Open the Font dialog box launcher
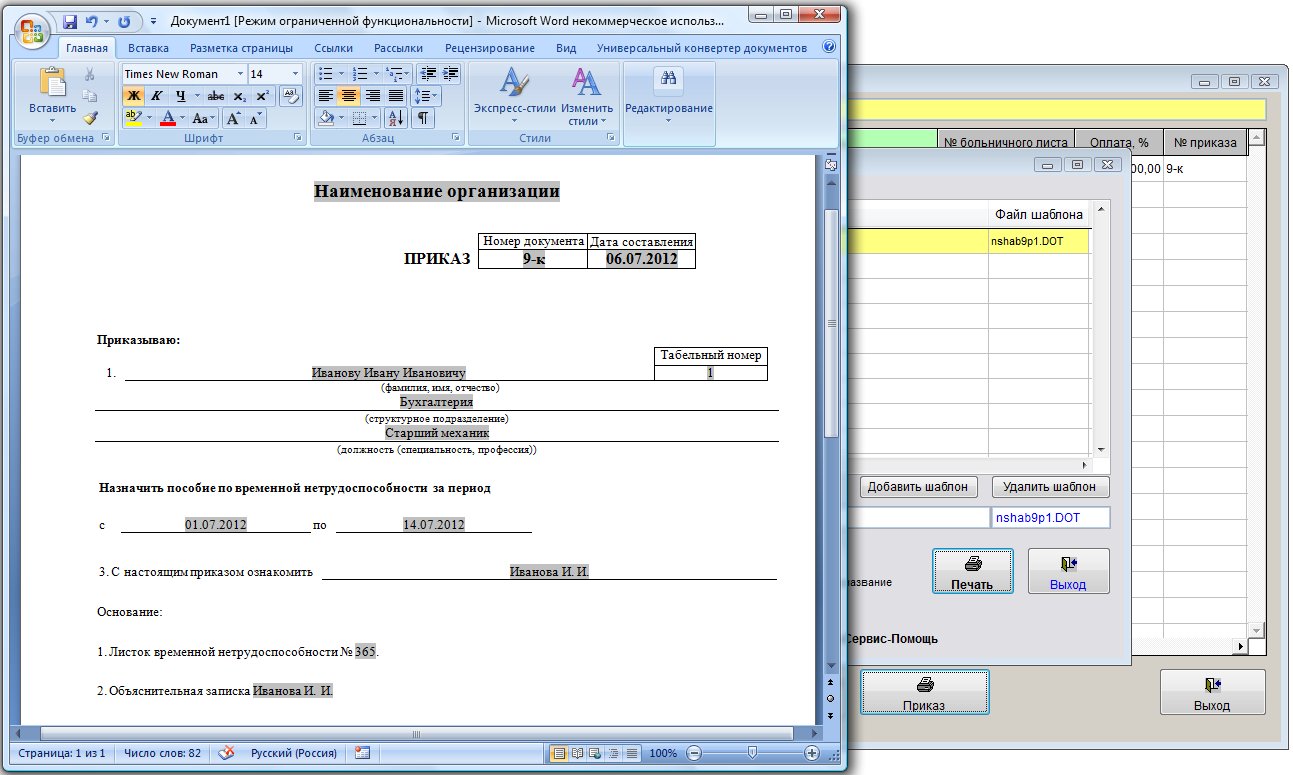1293x775 pixels. (297, 138)
